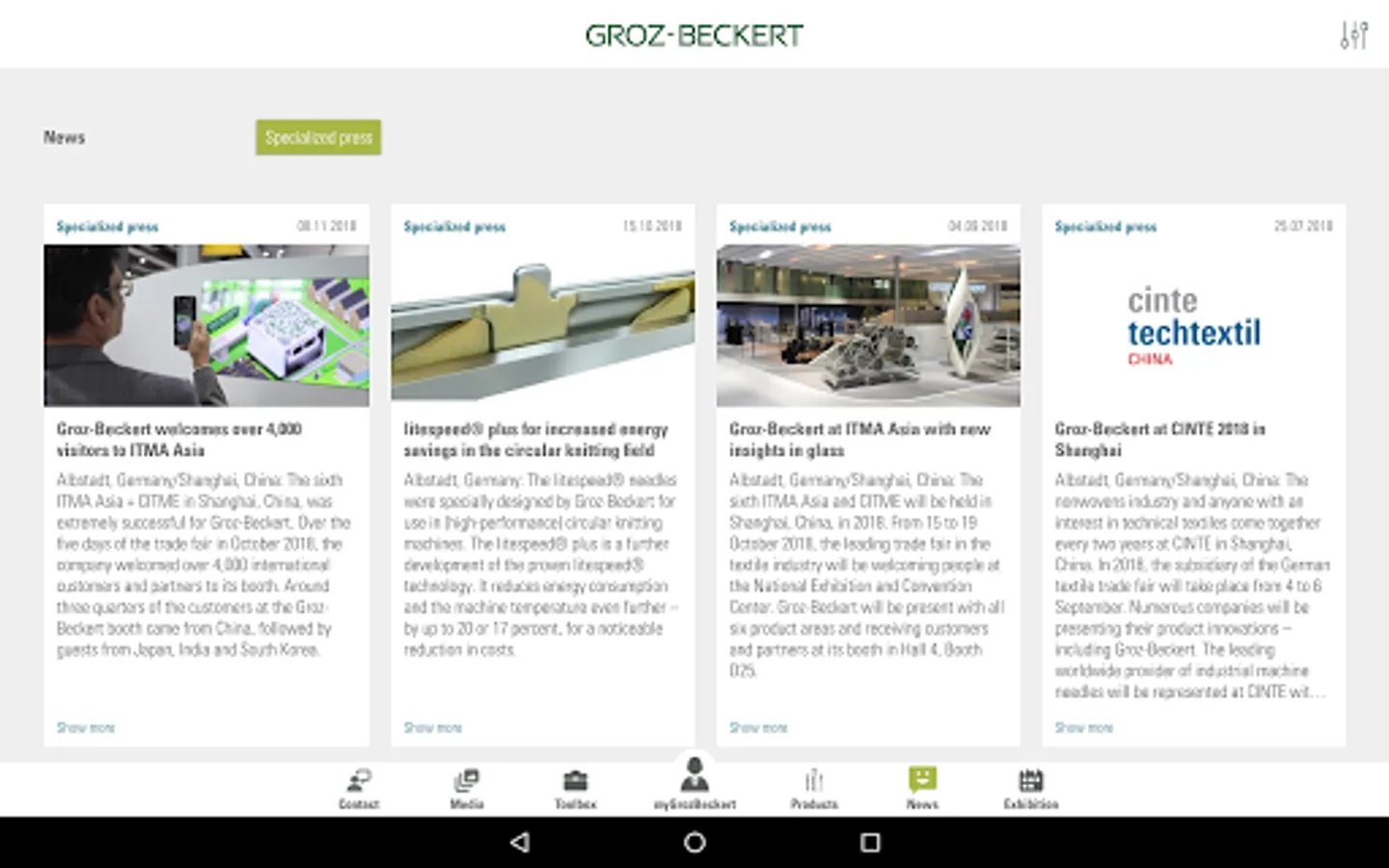Open the glass exhibition hall thumbnail
Screen dimensions: 1389x868
pos(868,325)
